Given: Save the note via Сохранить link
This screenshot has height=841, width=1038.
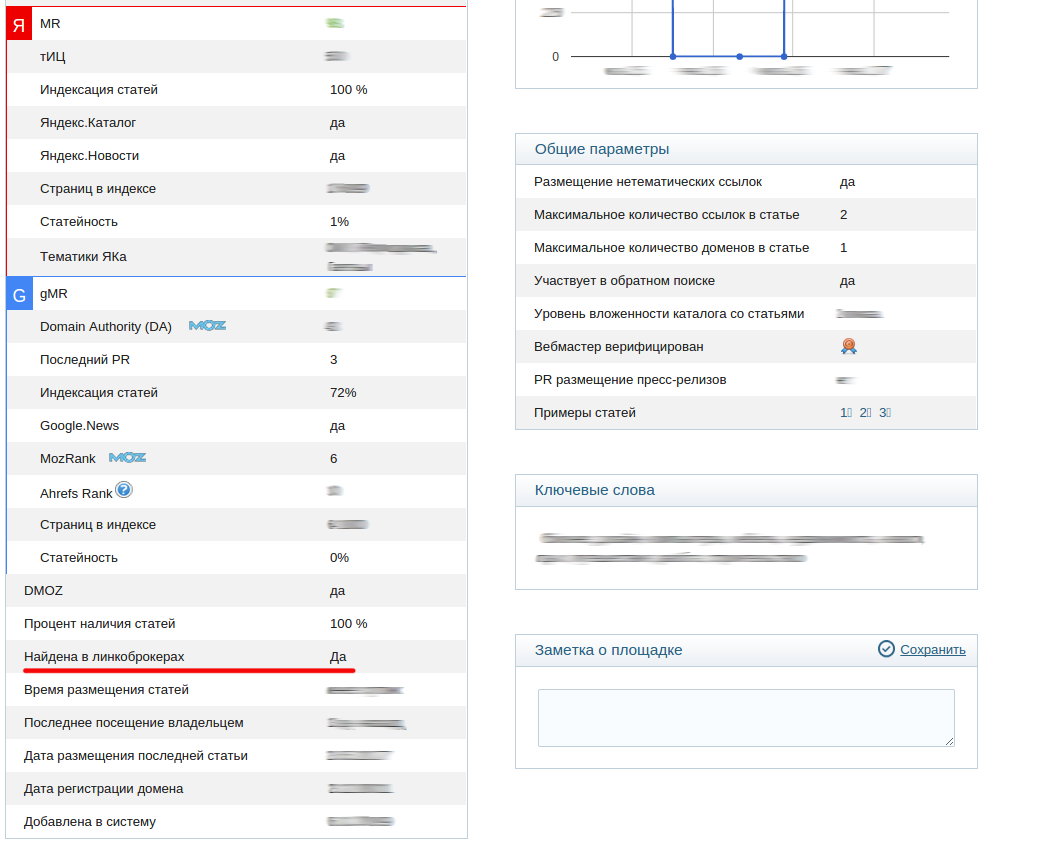Looking at the screenshot, I should [x=933, y=650].
